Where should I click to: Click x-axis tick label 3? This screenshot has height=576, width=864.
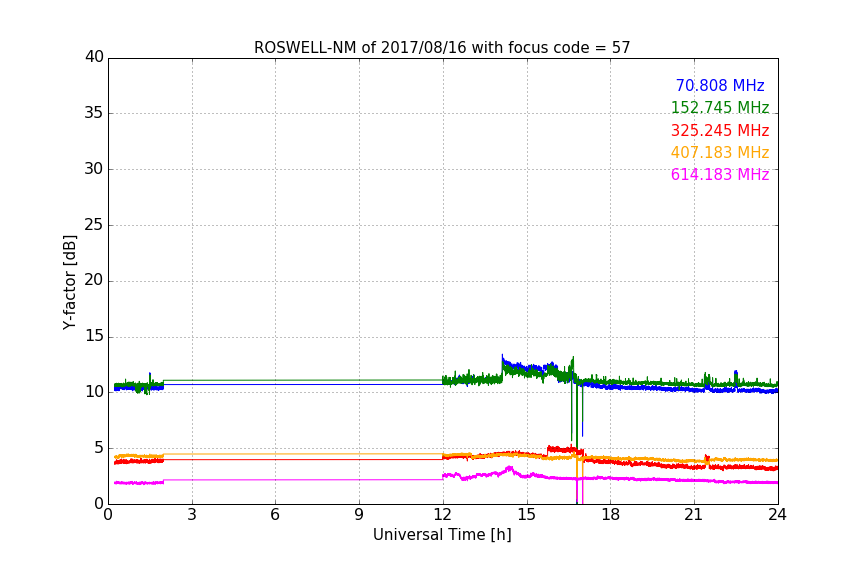coord(192,515)
